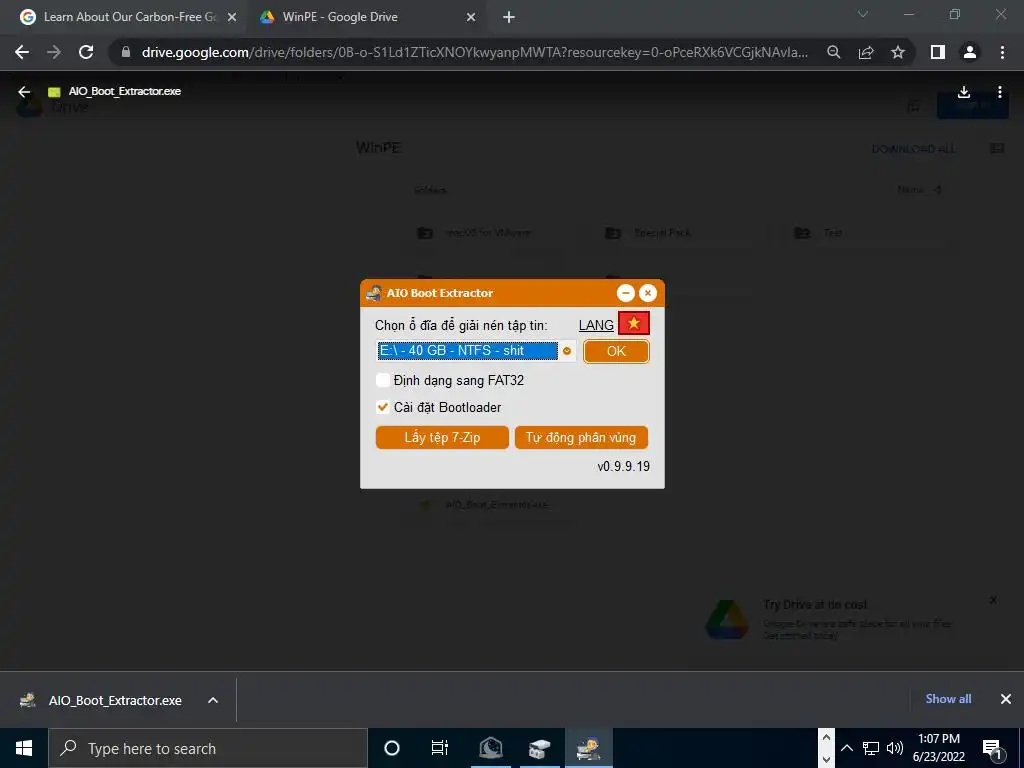Show hidden system tray icons
The height and width of the screenshot is (768, 1024).
tap(846, 748)
